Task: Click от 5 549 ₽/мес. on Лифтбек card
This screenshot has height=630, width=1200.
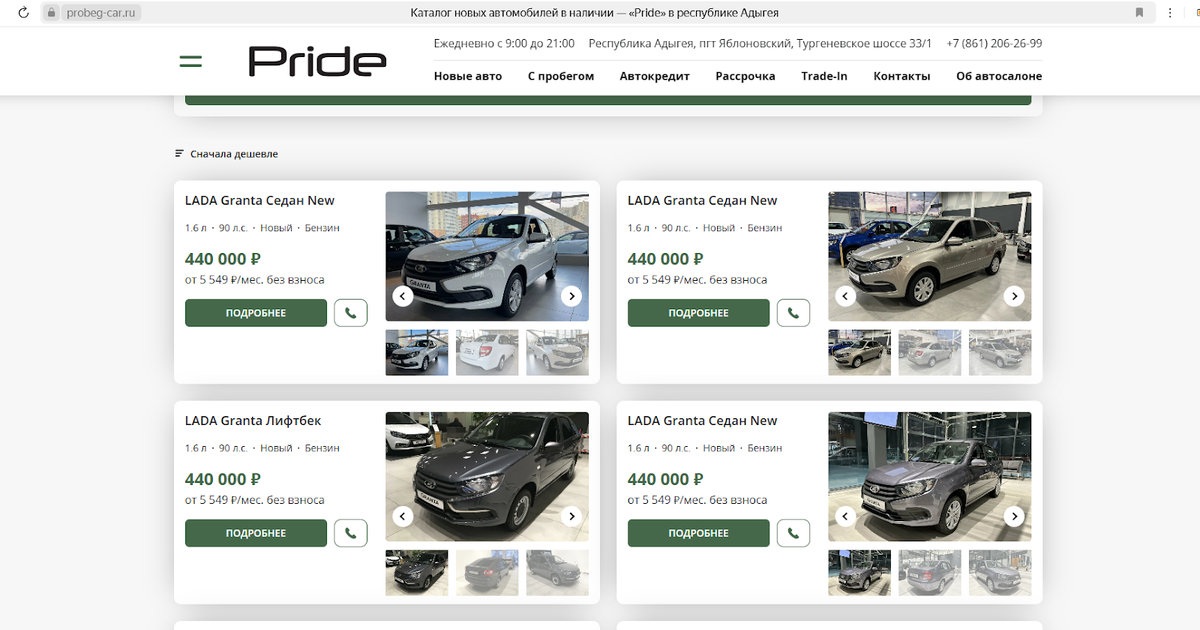Action: click(x=254, y=500)
